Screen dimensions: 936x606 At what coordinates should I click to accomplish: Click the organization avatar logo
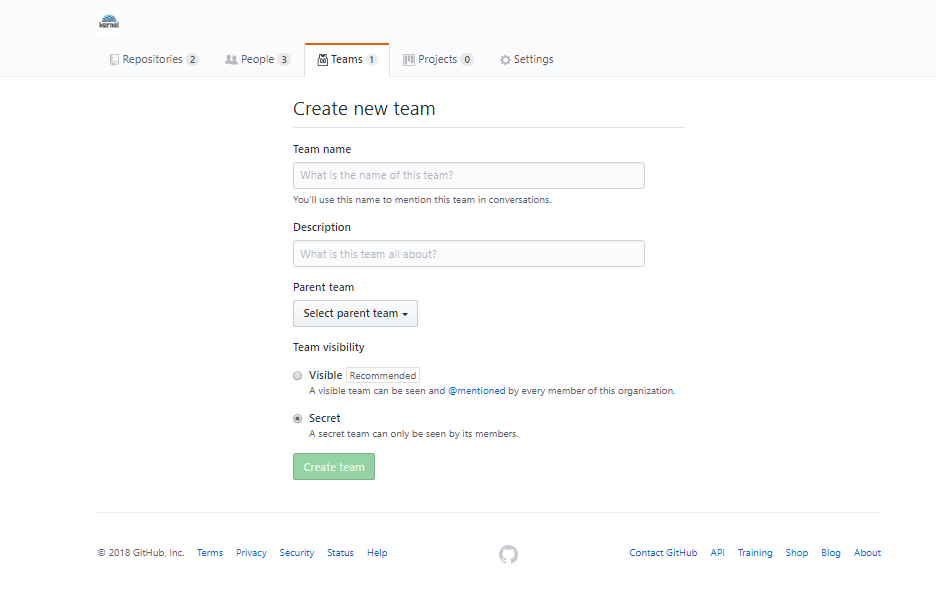pyautogui.click(x=109, y=21)
